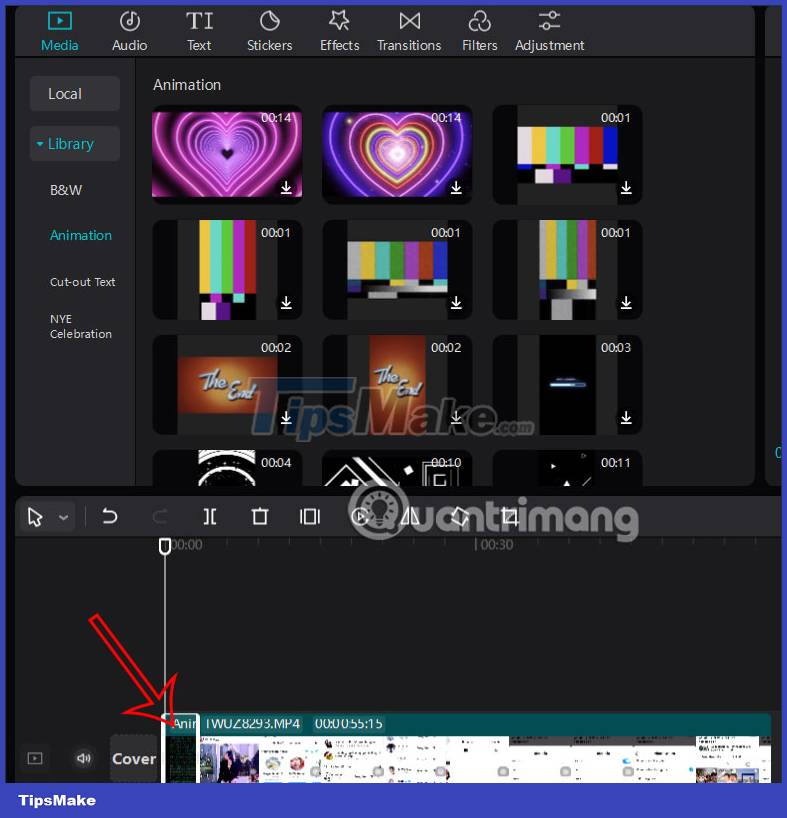This screenshot has width=787, height=818.
Task: Open the NYE Celebration category
Action: pos(80,326)
